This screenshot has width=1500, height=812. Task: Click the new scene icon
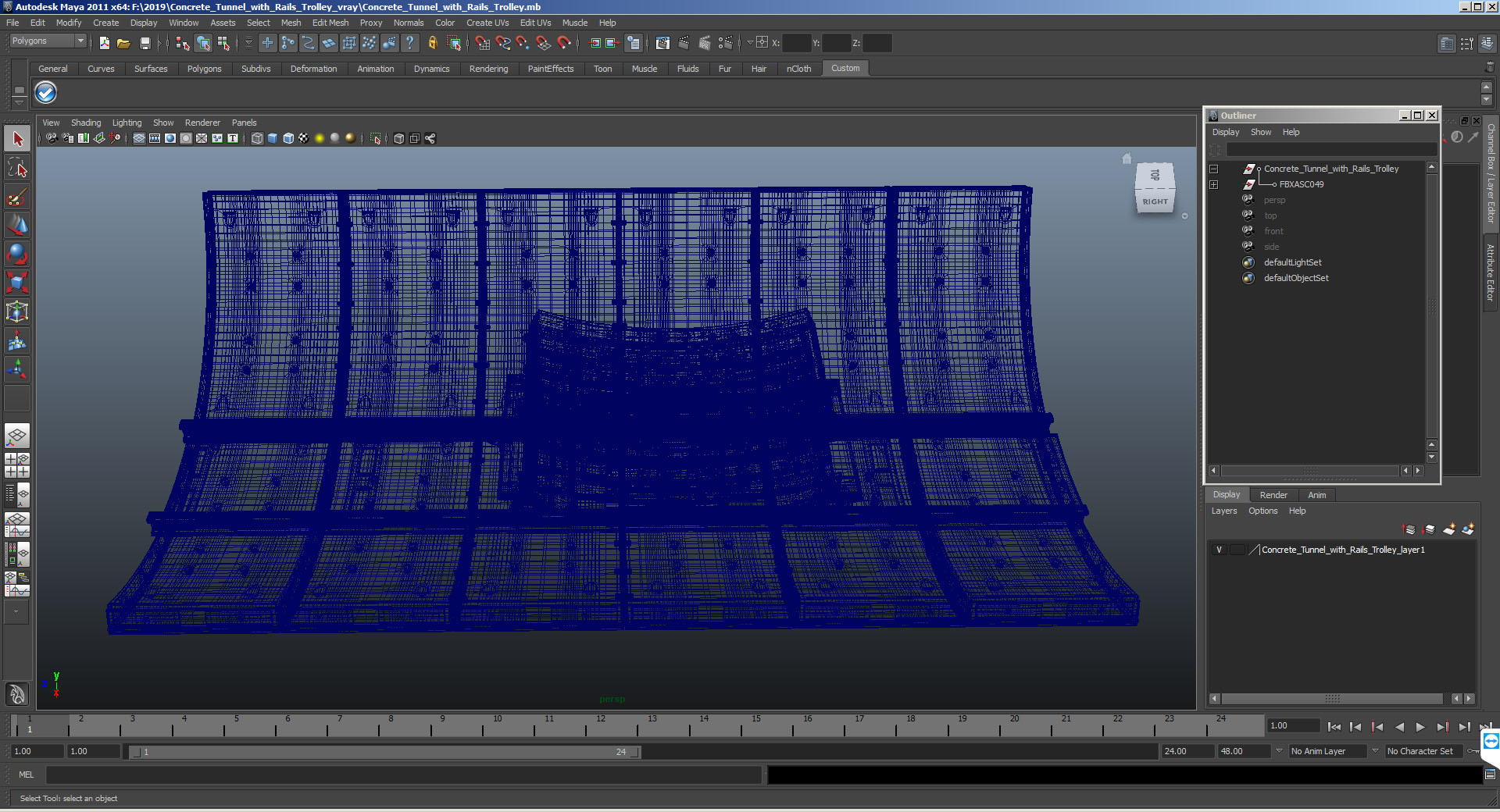point(104,43)
